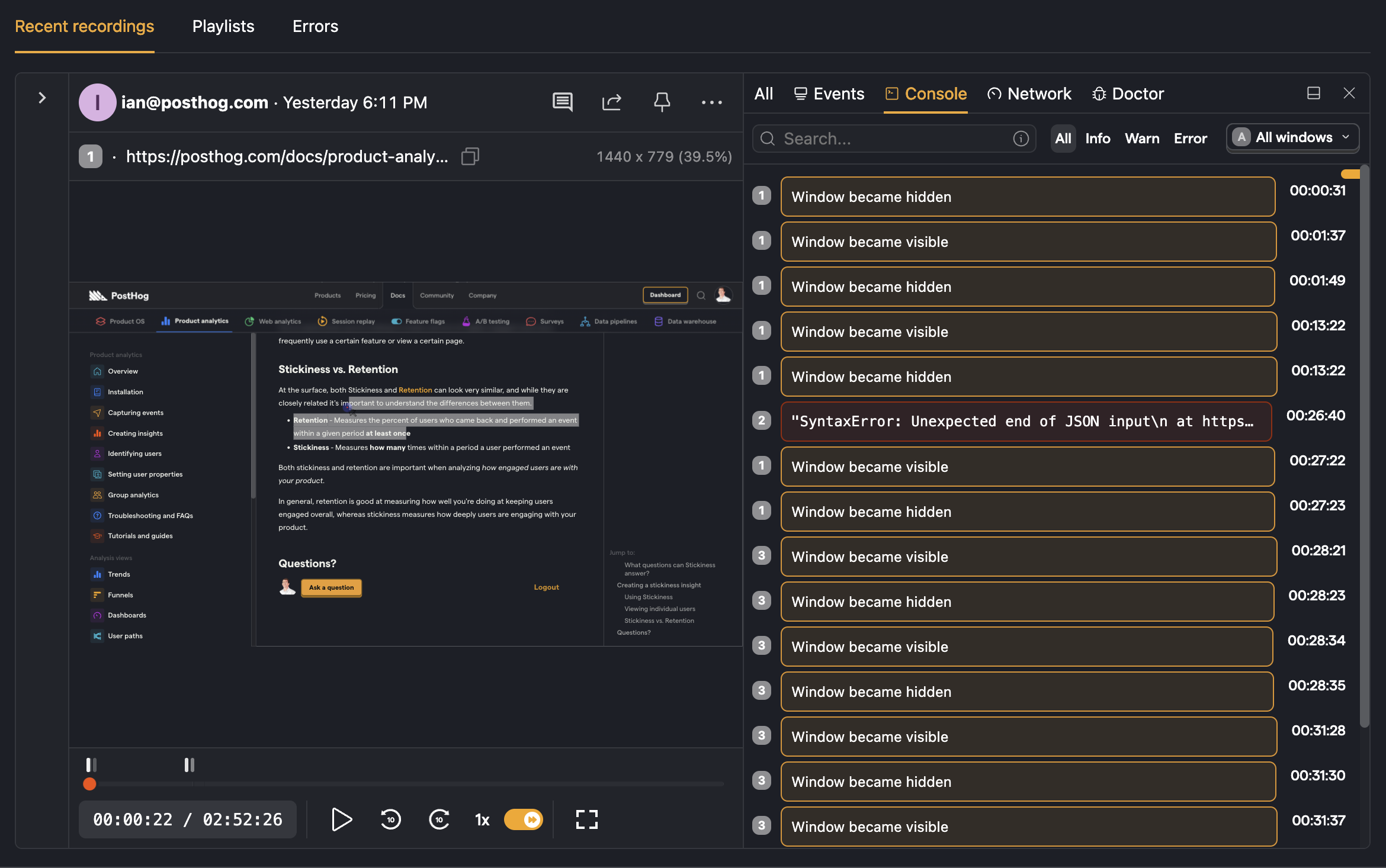Click the PostHog logo in replay

pos(119,295)
